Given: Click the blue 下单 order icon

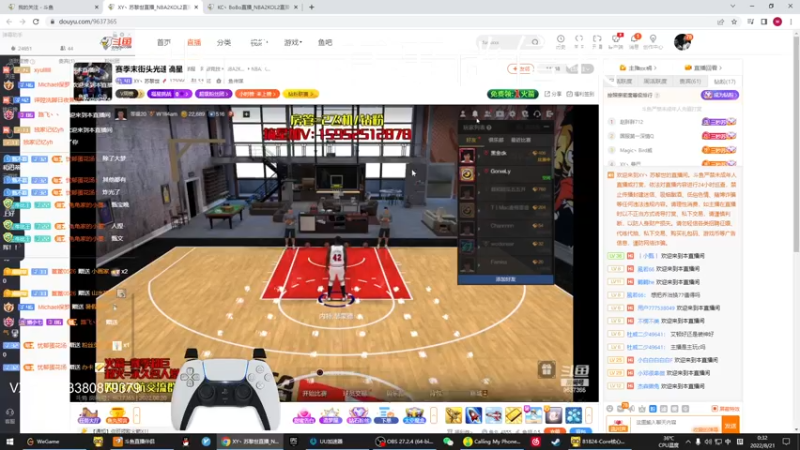Looking at the screenshot, I should click(x=386, y=415).
